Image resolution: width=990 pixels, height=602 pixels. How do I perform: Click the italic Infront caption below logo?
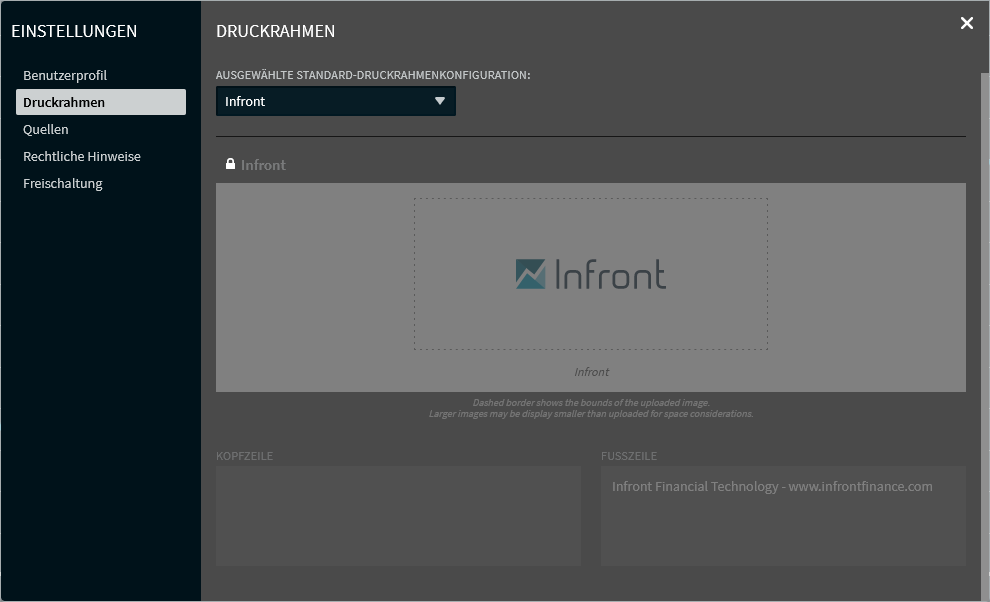[x=591, y=372]
